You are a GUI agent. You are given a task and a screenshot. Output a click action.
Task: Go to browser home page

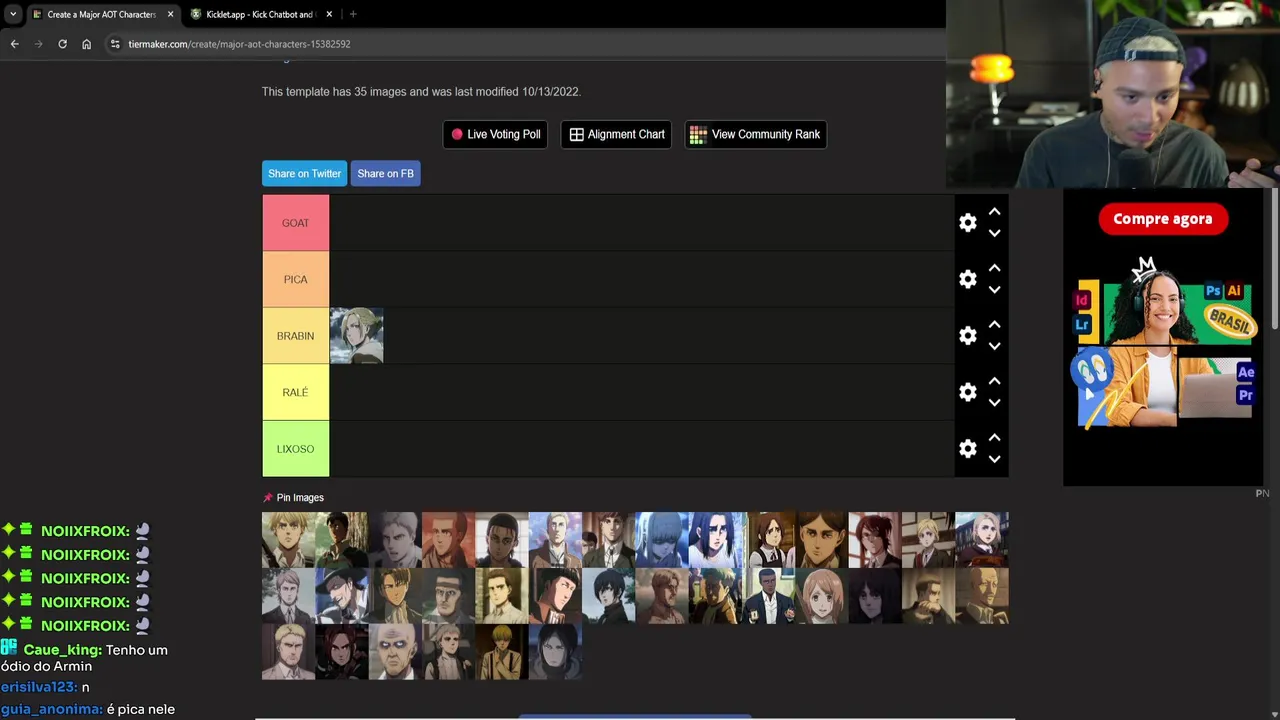click(x=86, y=44)
